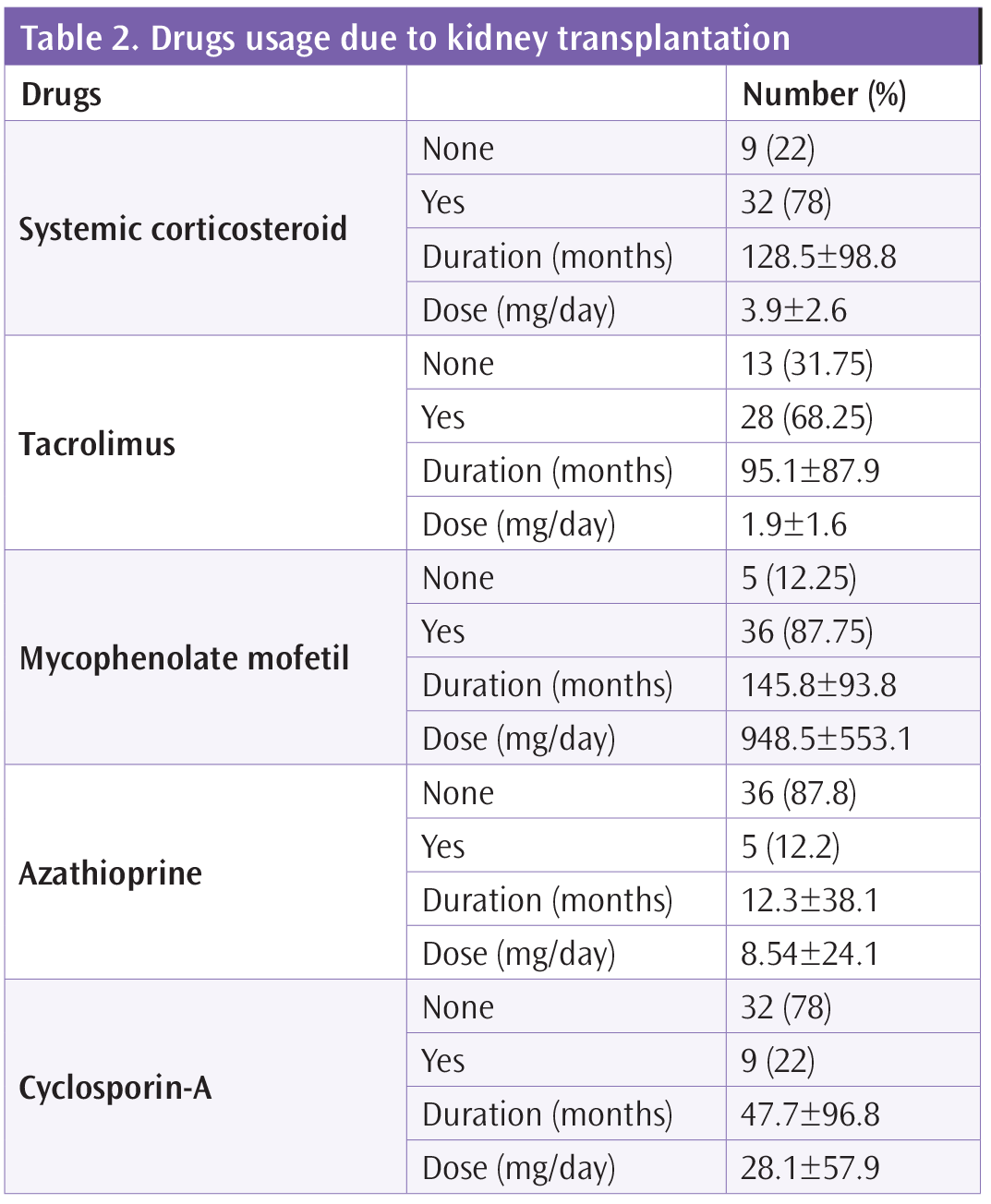Image resolution: width=991 pixels, height=1204 pixels.
Task: Select the 'Number (%)' column header
Action: pyautogui.click(x=824, y=94)
